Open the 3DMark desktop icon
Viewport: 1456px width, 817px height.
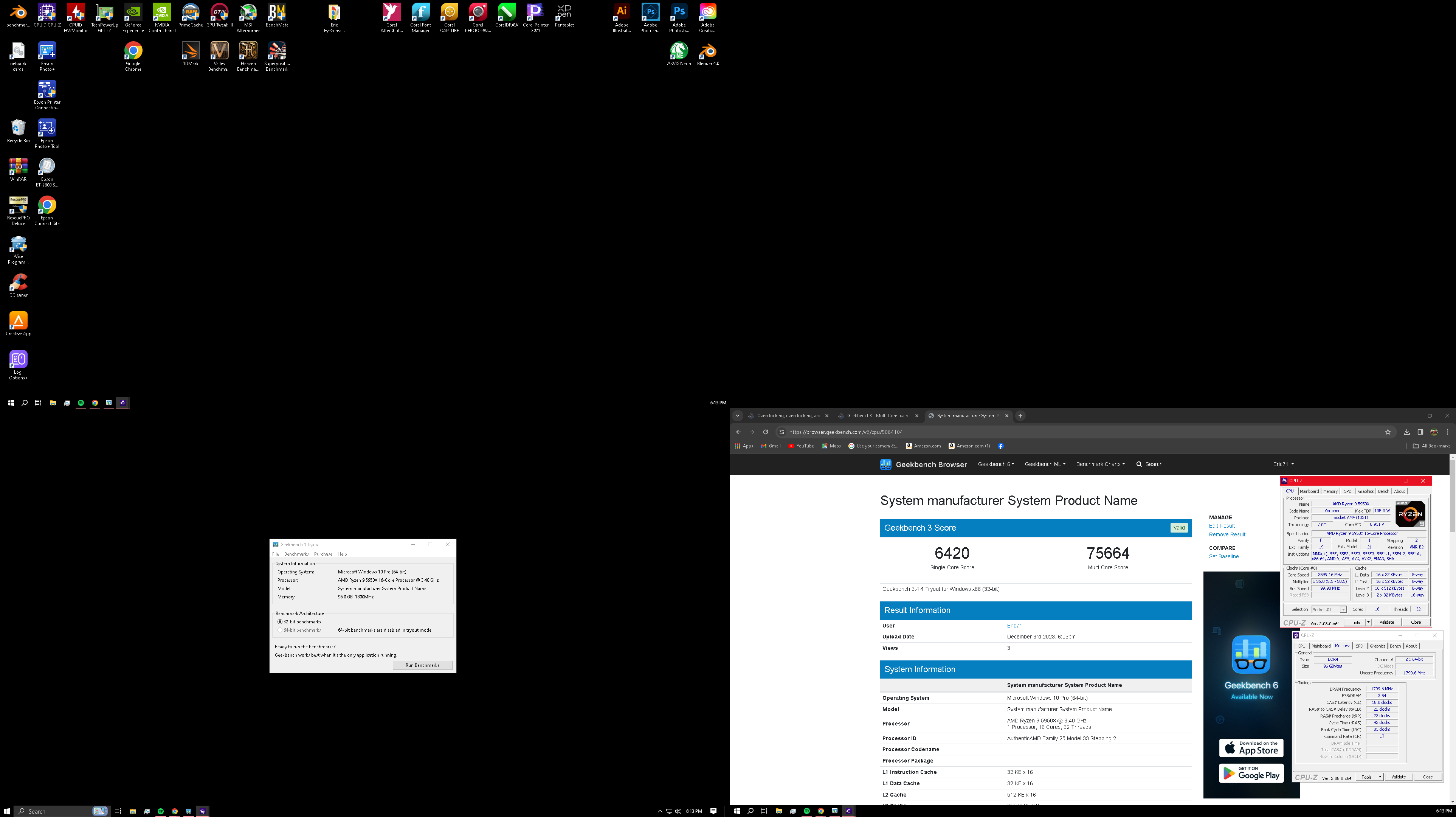(x=191, y=54)
